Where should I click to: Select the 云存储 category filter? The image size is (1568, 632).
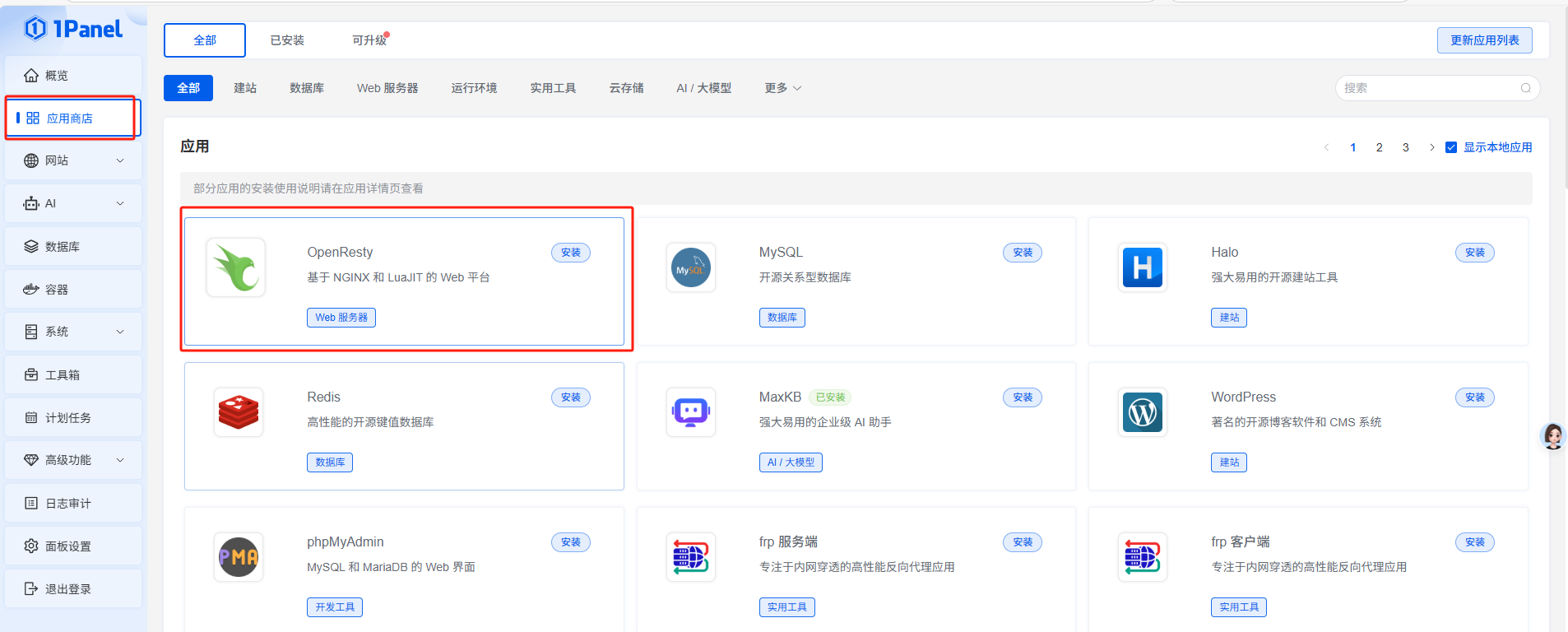[626, 88]
